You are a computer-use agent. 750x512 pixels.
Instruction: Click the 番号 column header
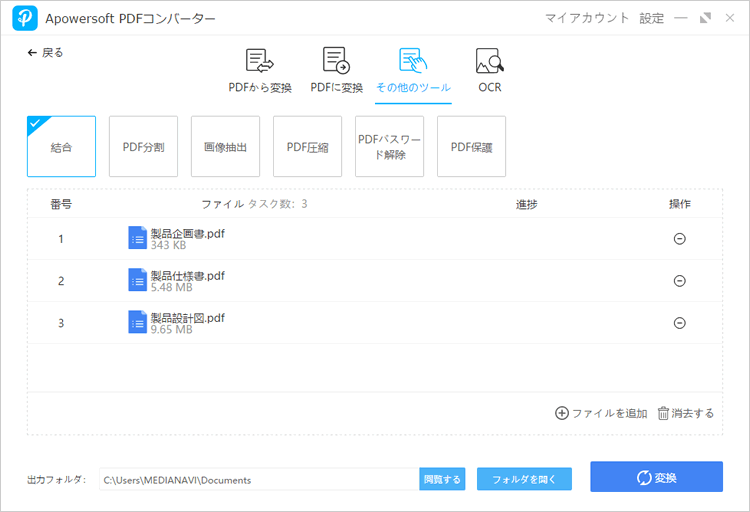(x=61, y=204)
